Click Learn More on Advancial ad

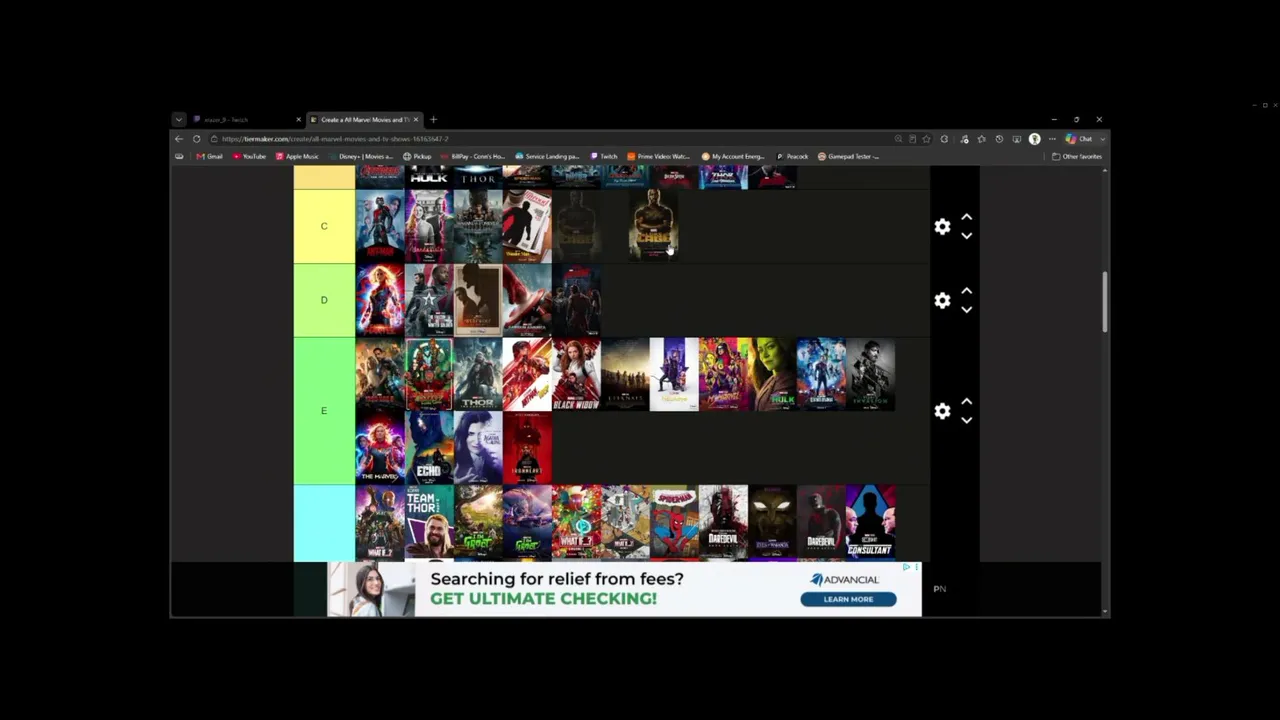point(848,599)
